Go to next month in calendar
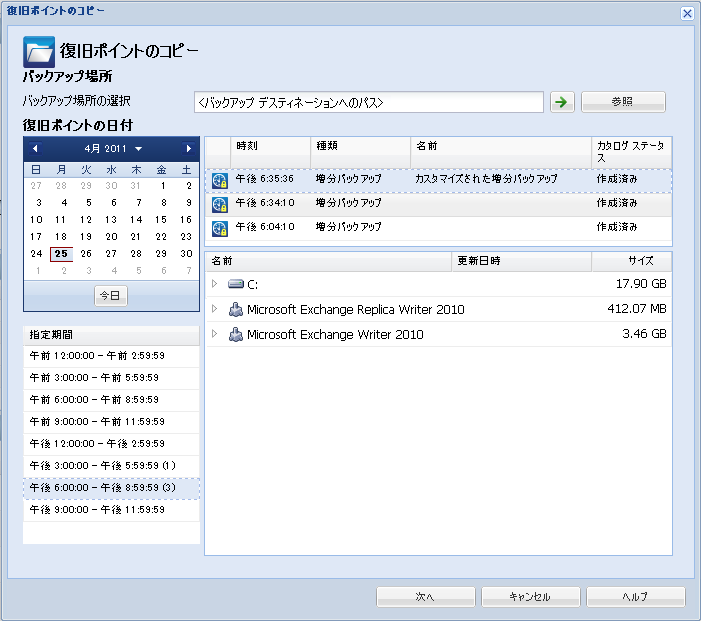The height and width of the screenshot is (621, 701). [188, 148]
